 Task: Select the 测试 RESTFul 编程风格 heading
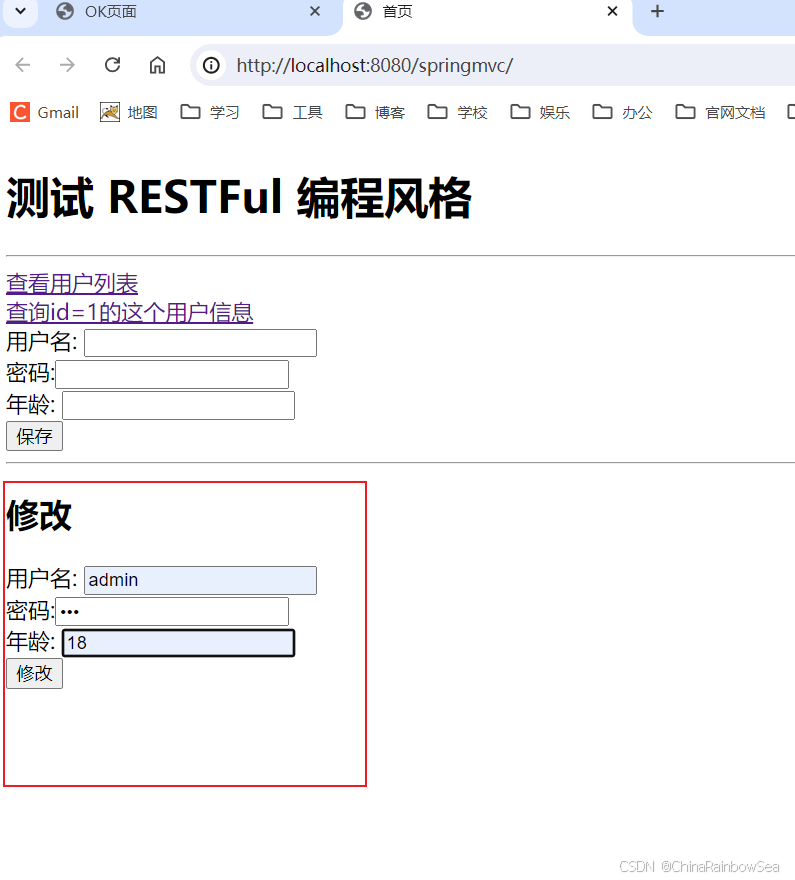[x=239, y=198]
